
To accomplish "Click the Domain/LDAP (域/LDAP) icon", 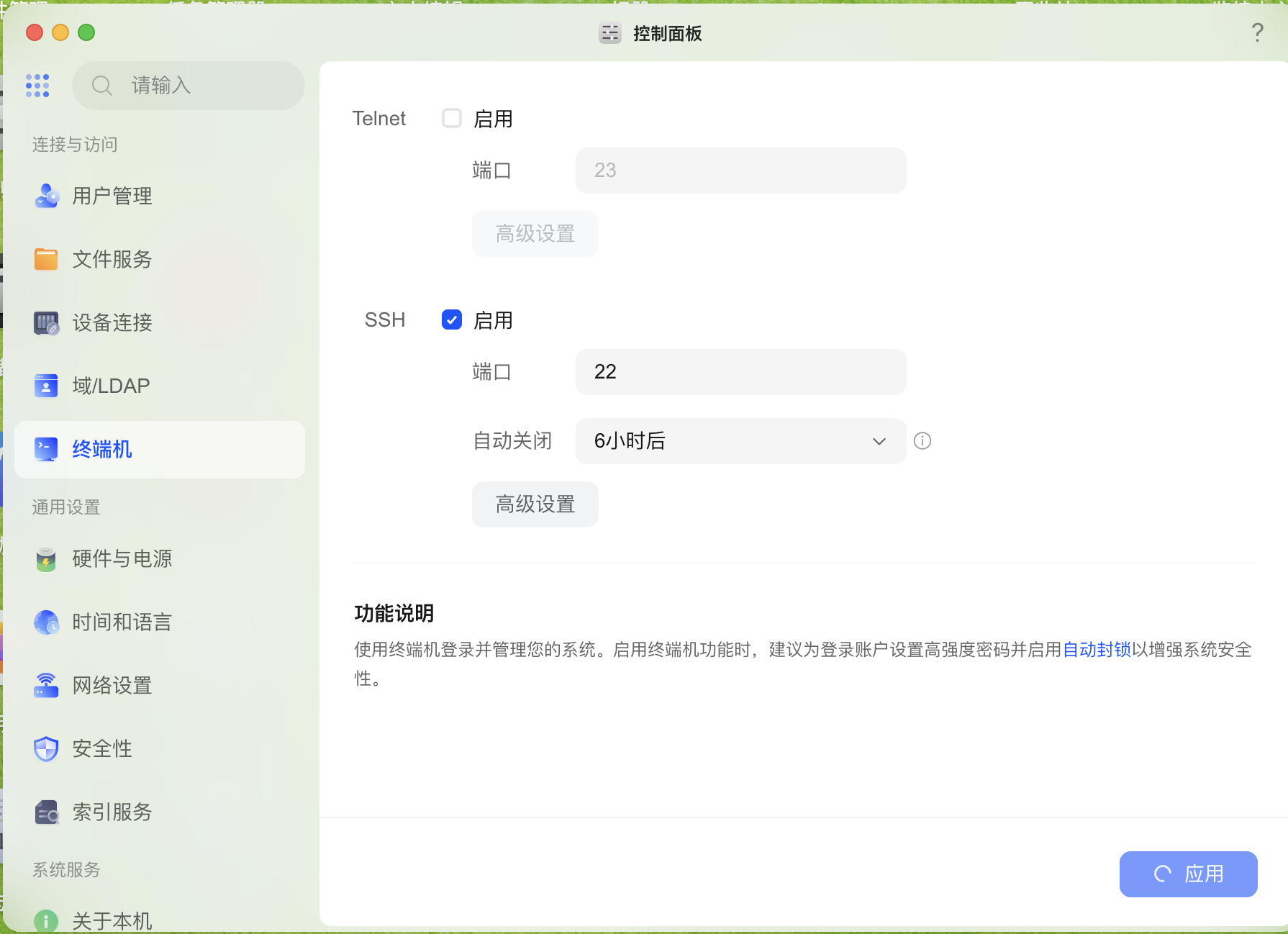I will click(x=47, y=386).
